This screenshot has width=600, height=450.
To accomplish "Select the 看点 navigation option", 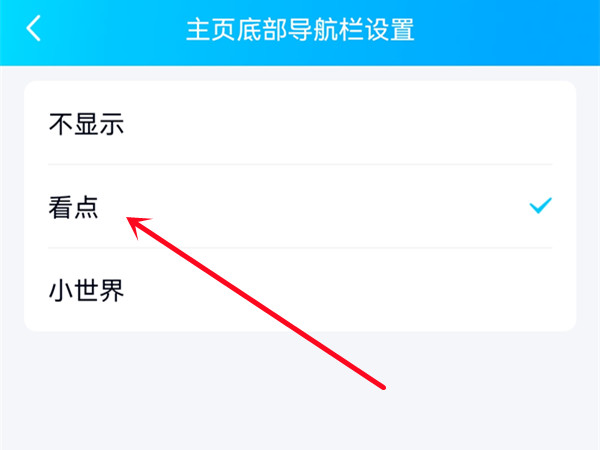I will pyautogui.click(x=300, y=207).
